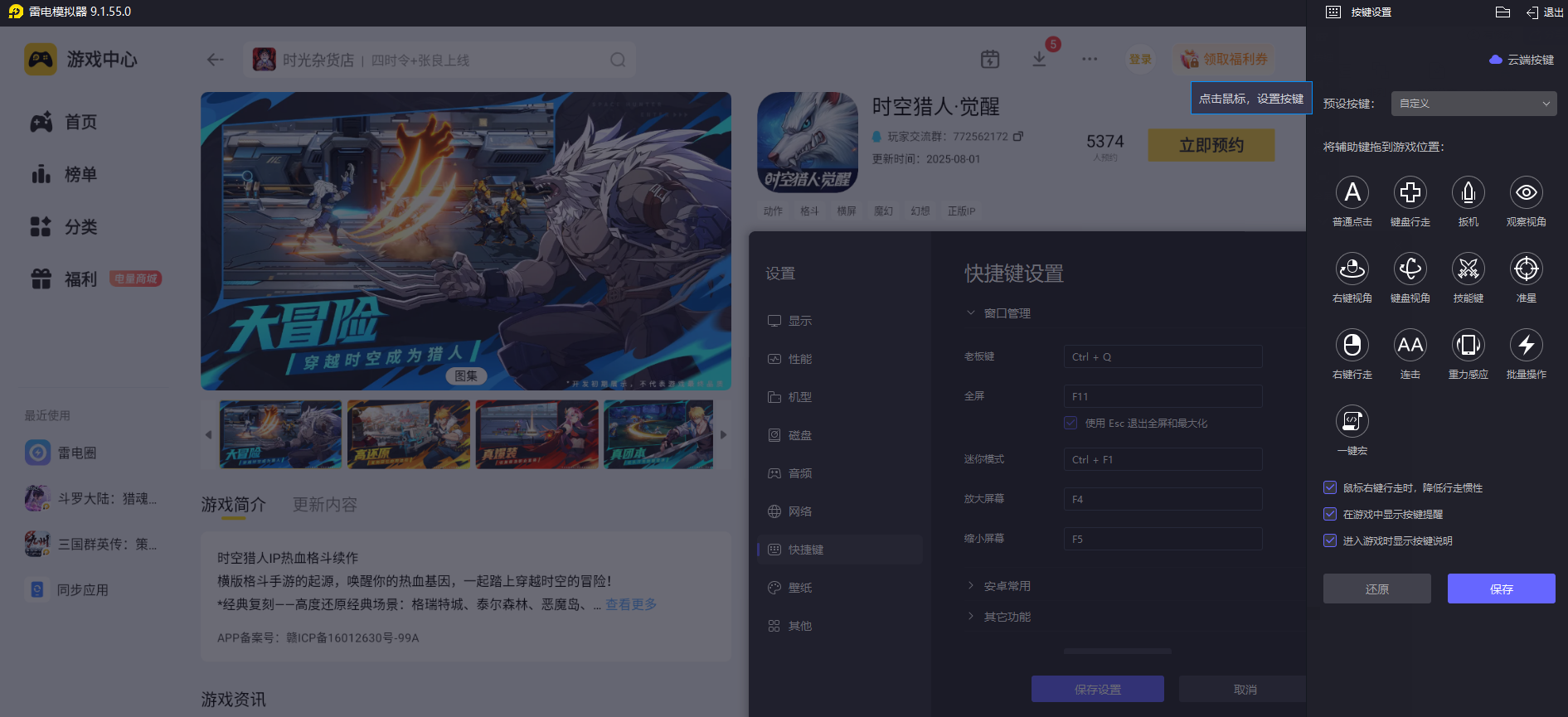Toggle 使用 Esc 退出全屏和最大化 checkbox

pos(1070,423)
